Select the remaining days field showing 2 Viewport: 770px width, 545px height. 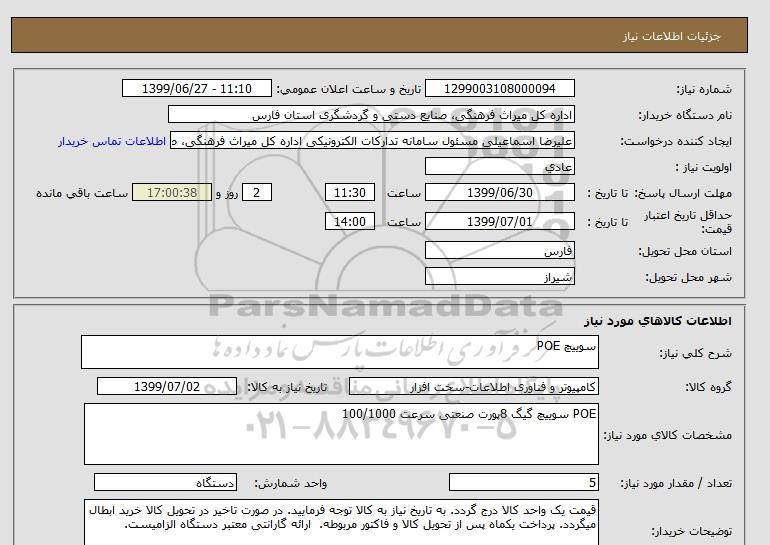point(256,192)
